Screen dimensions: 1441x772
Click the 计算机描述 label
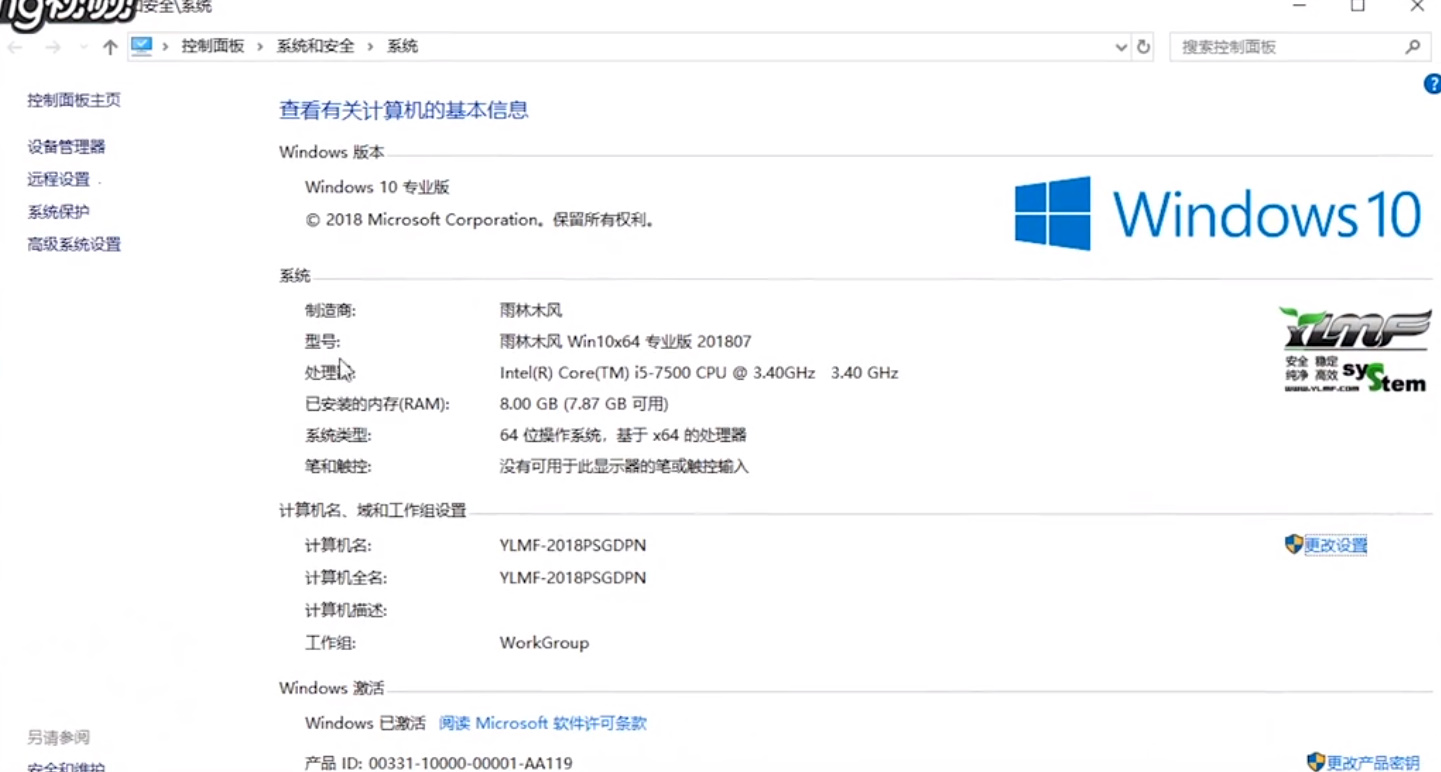pos(346,610)
